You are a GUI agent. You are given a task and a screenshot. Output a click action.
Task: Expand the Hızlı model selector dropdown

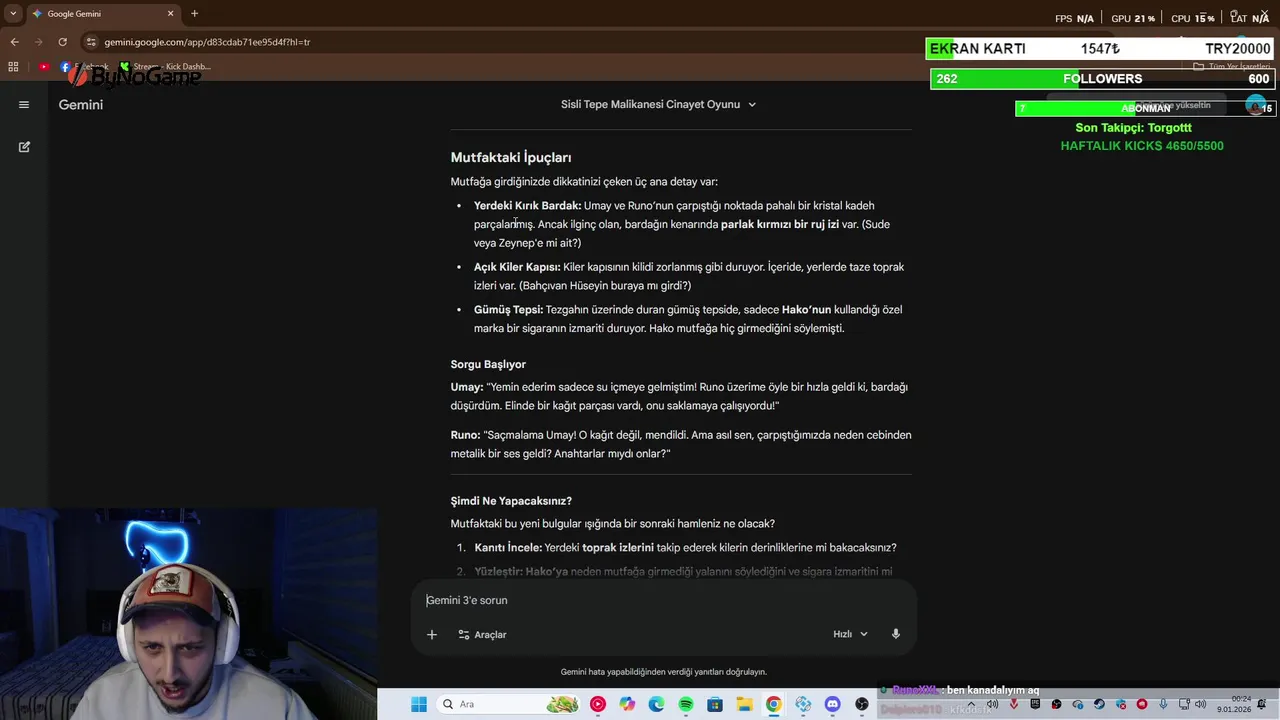[x=850, y=634]
